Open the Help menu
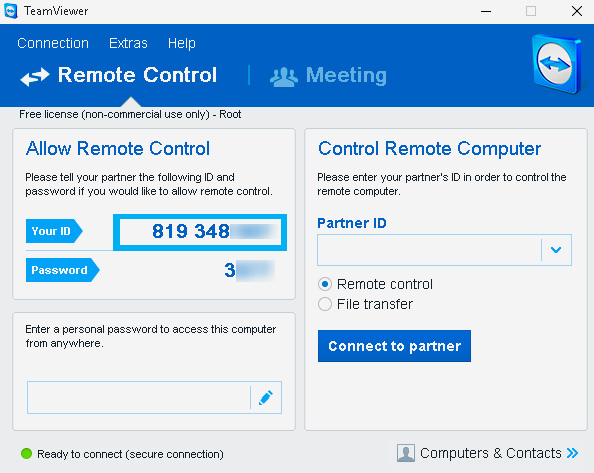 [x=182, y=43]
